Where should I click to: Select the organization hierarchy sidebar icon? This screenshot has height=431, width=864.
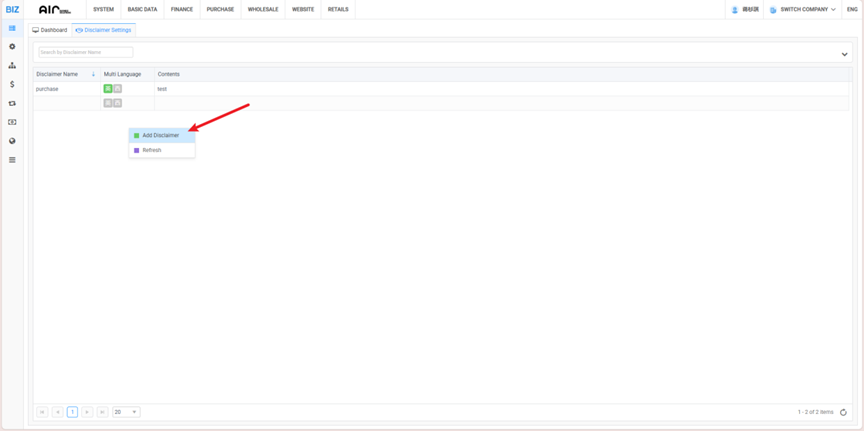(12, 66)
